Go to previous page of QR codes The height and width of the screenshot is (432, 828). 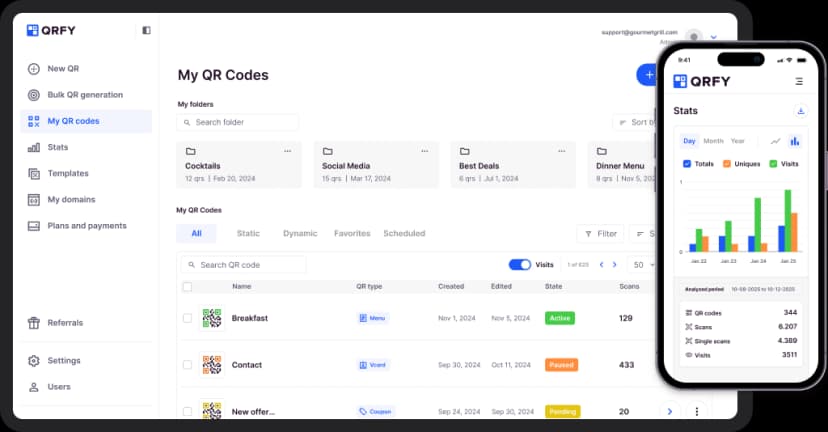click(x=601, y=265)
